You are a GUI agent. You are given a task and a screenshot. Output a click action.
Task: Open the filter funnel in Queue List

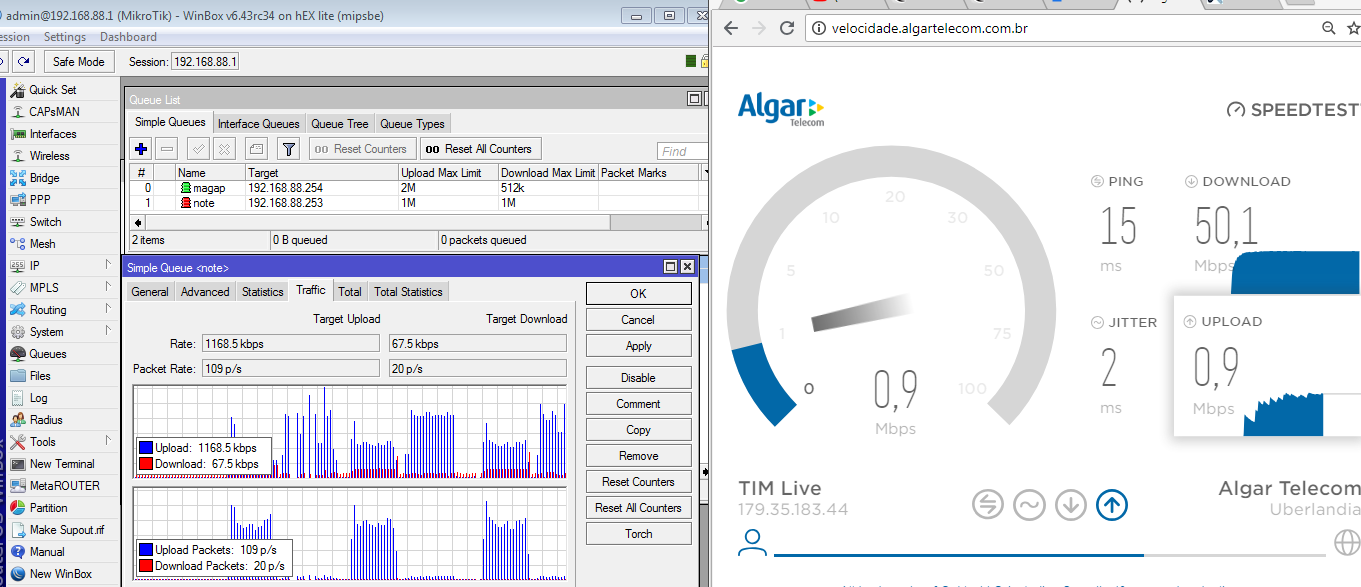pos(288,149)
